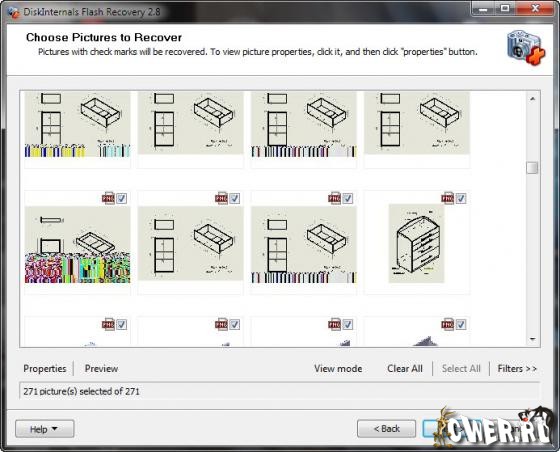Screen dimensions: 560x452
Task: Click PNG icon above chest-of-drawers picture
Action: [448, 198]
